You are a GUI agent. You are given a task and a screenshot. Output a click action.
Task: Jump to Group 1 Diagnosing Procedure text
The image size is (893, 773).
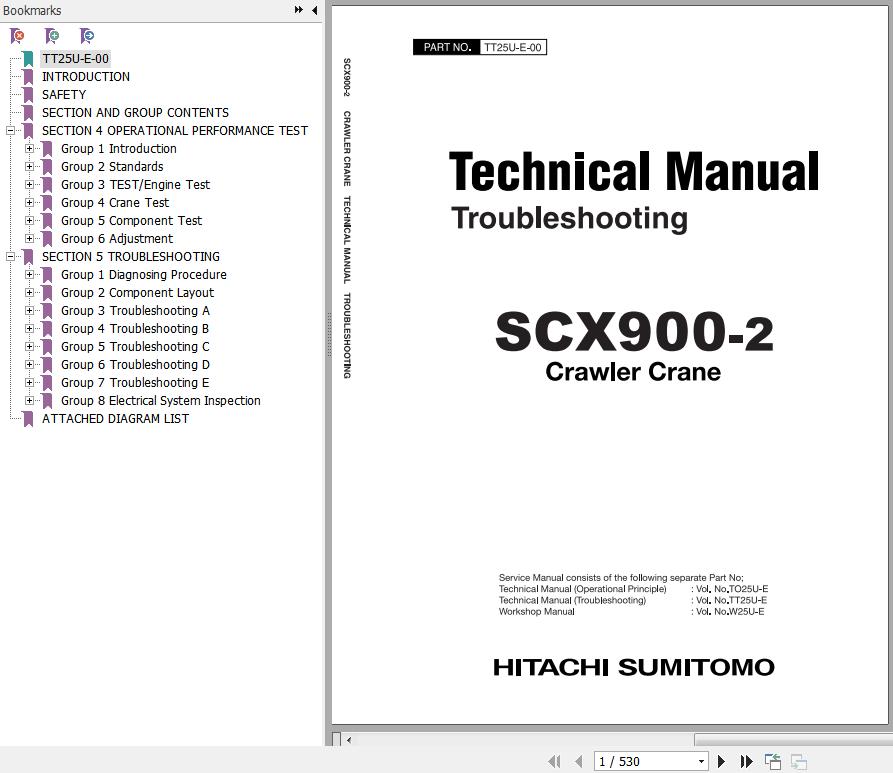pos(144,275)
